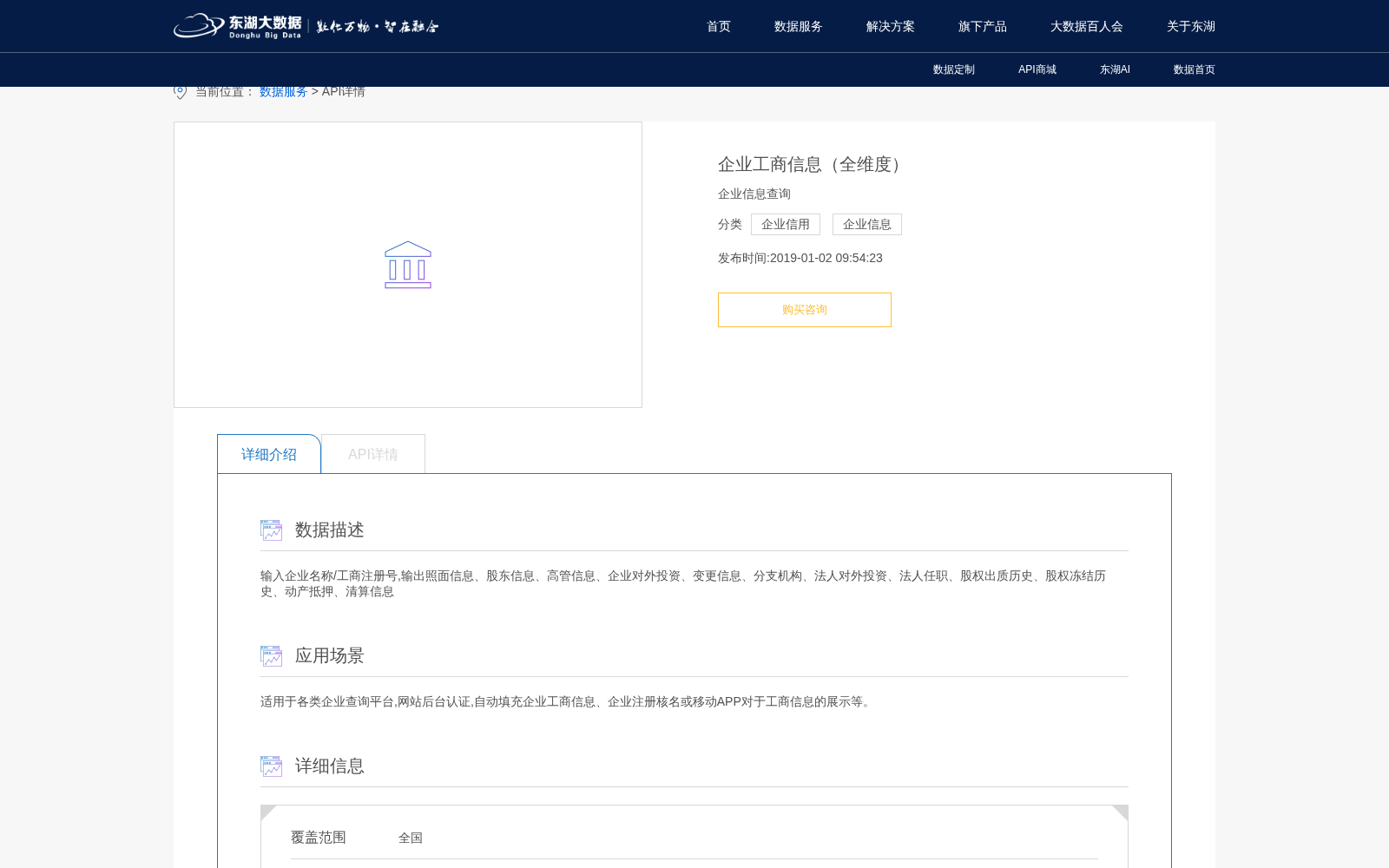Click the 全国 coverage value
Screen dimensions: 1389x868
[x=411, y=838]
